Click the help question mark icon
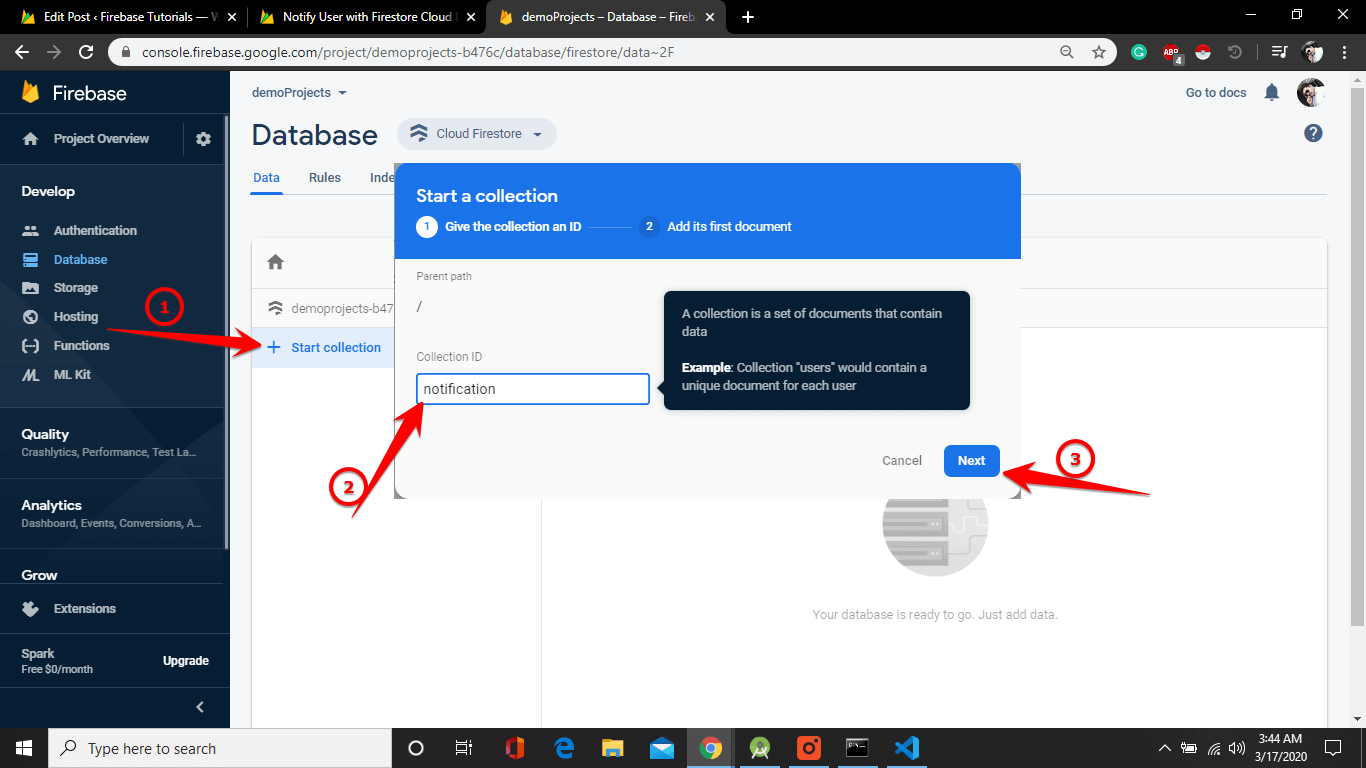 (x=1314, y=133)
